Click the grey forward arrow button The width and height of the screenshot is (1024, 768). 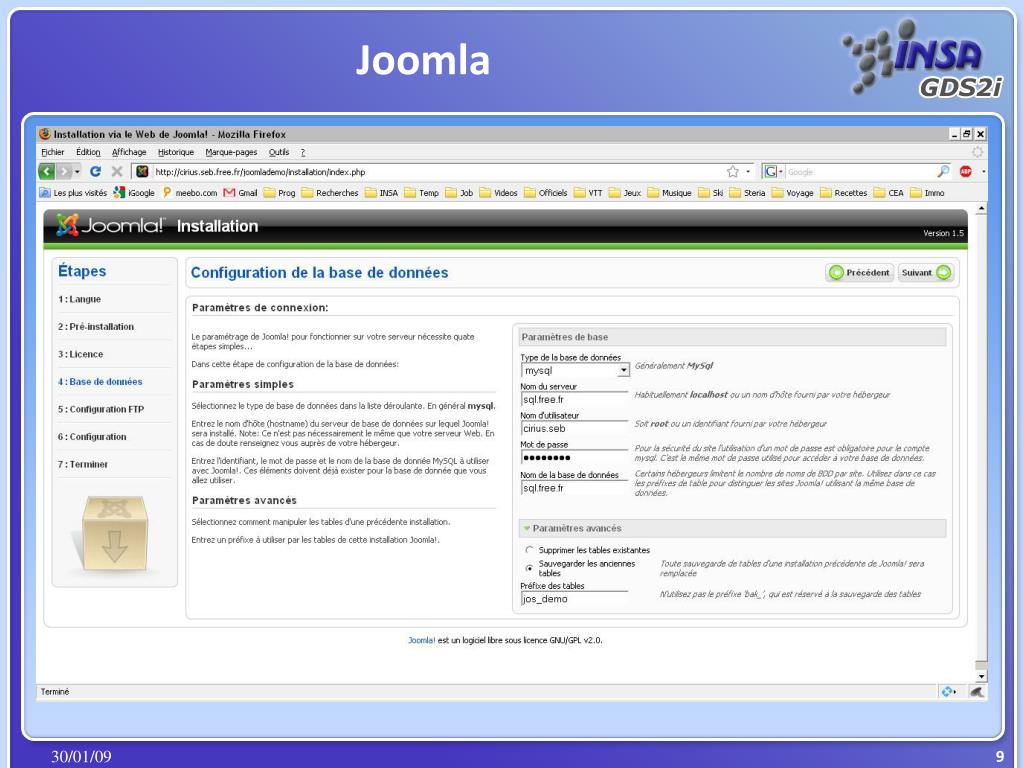[x=63, y=172]
